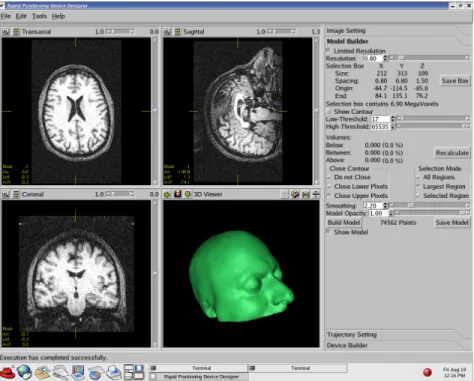Viewport: 474px width, 381px height.
Task: Switch to Rapid Positioning Device Designer taskbar entry
Action: coord(198,377)
